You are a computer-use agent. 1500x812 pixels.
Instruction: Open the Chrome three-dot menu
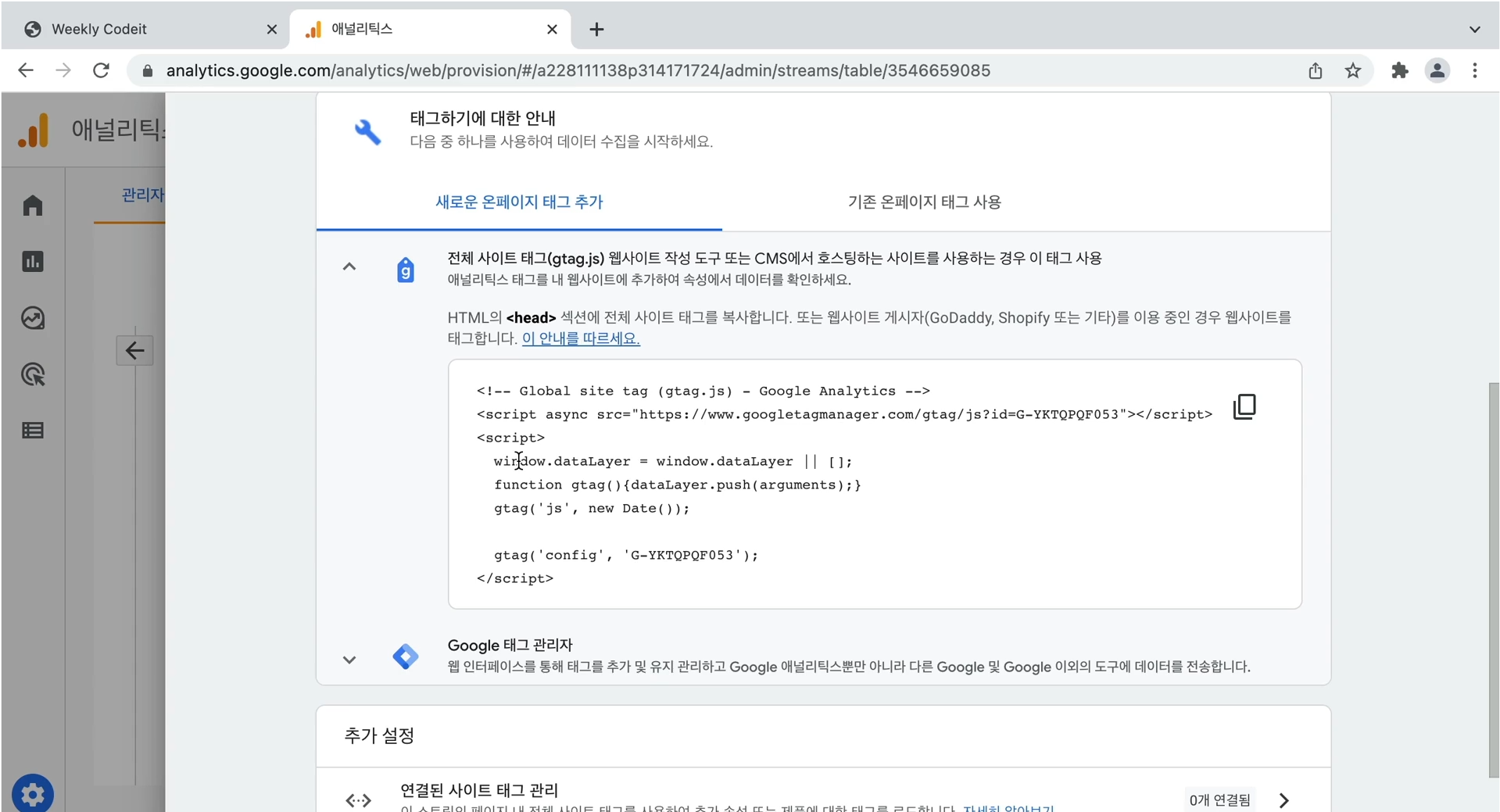click(x=1475, y=70)
